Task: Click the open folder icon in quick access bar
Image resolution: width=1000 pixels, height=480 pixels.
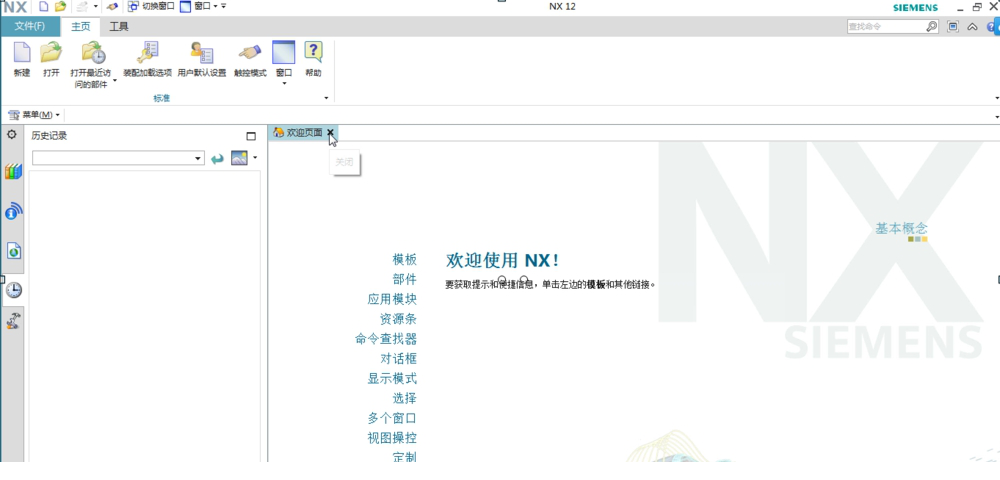Action: [x=60, y=6]
